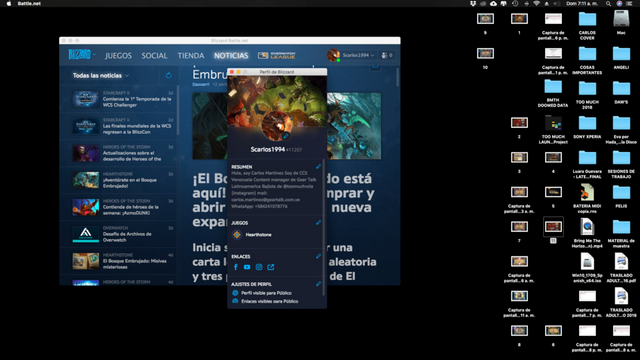Screen dimensions: 640x360
Task: Select desktop screenshot thumbnail named 9
Action: click(x=485, y=19)
